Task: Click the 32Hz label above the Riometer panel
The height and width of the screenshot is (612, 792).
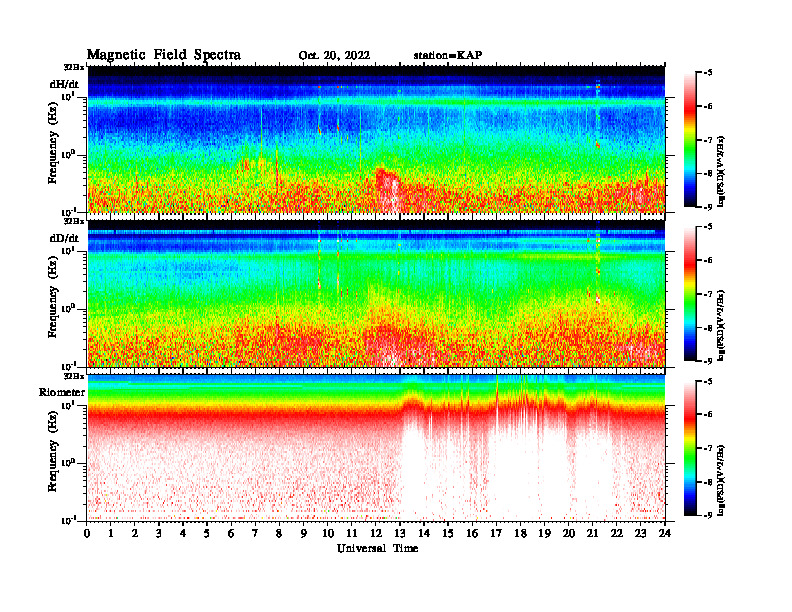Action: [74, 376]
